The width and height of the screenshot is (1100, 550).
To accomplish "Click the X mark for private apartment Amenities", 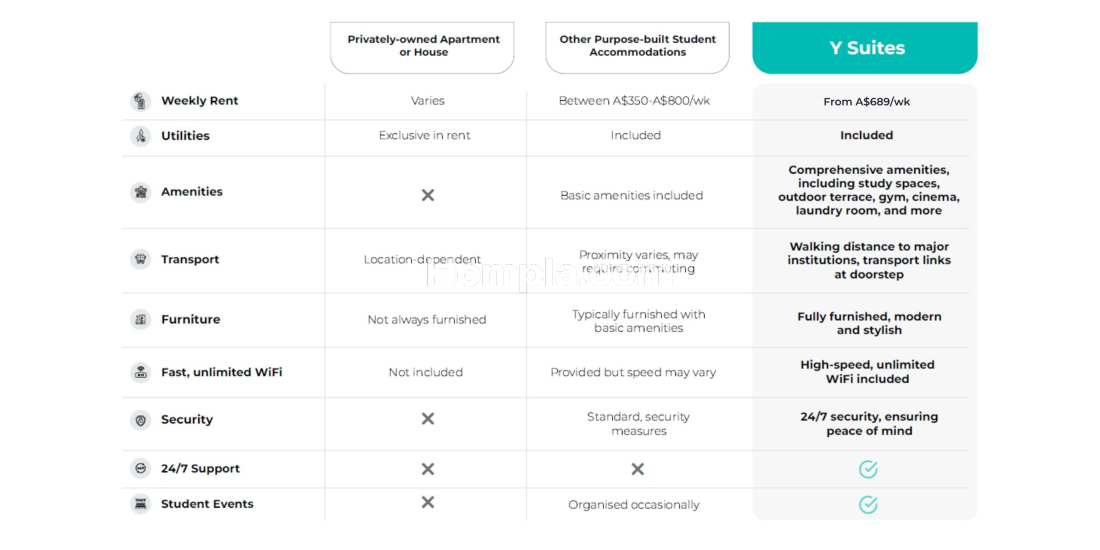I will point(427,195).
